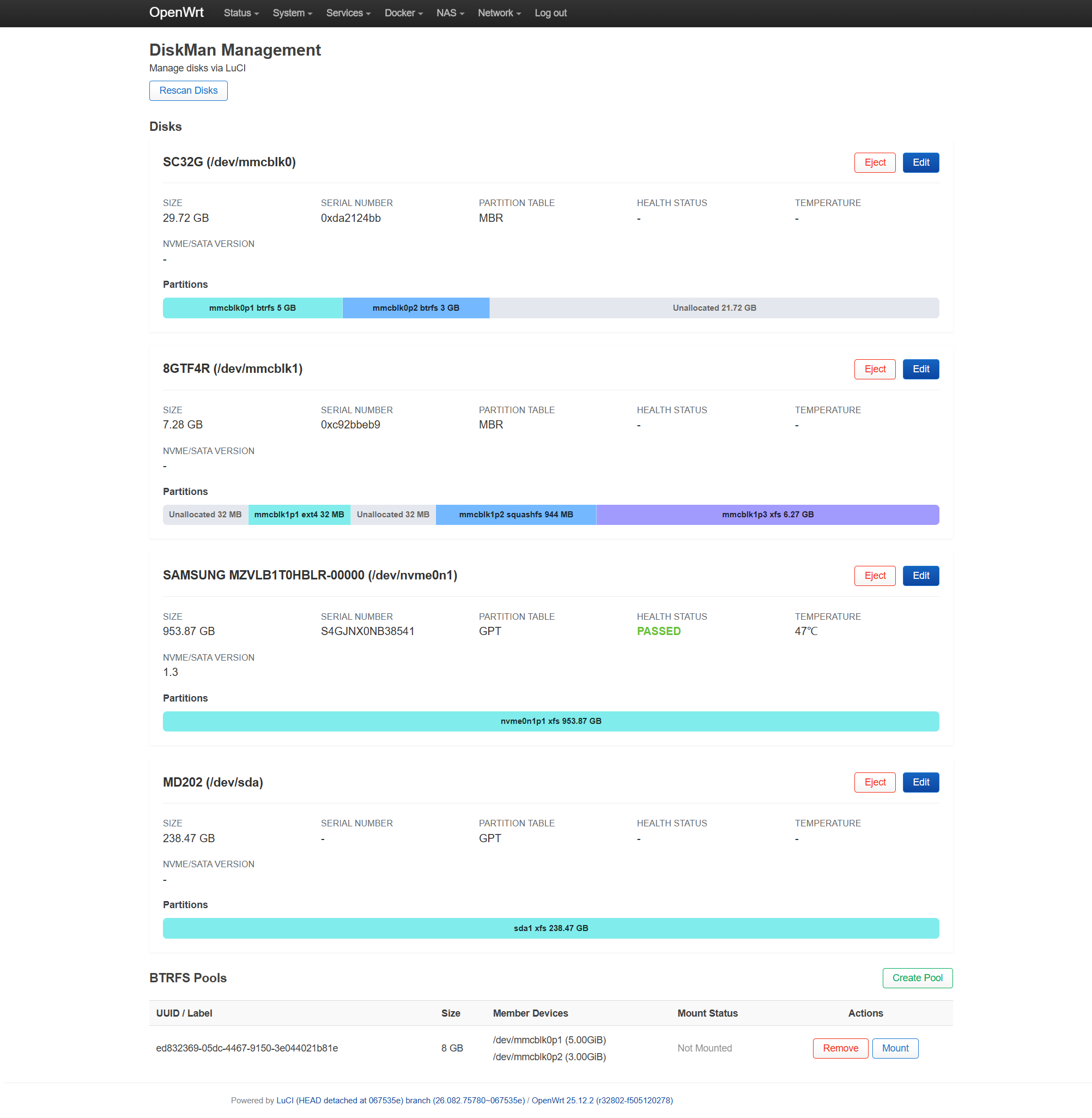The image size is (1092, 1118).
Task: Open the Status dropdown menu
Action: coord(241,13)
